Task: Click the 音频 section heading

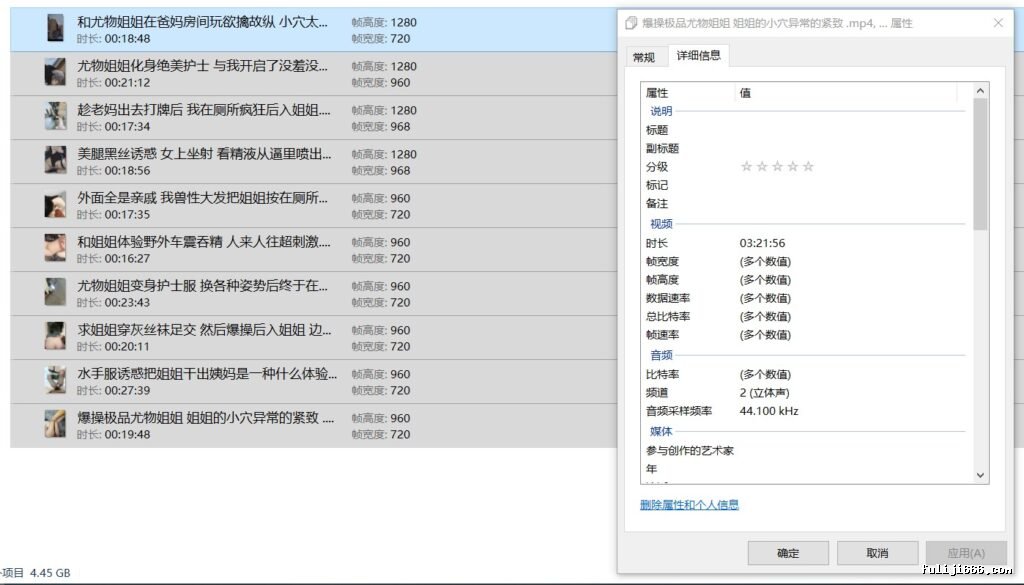Action: tap(661, 355)
